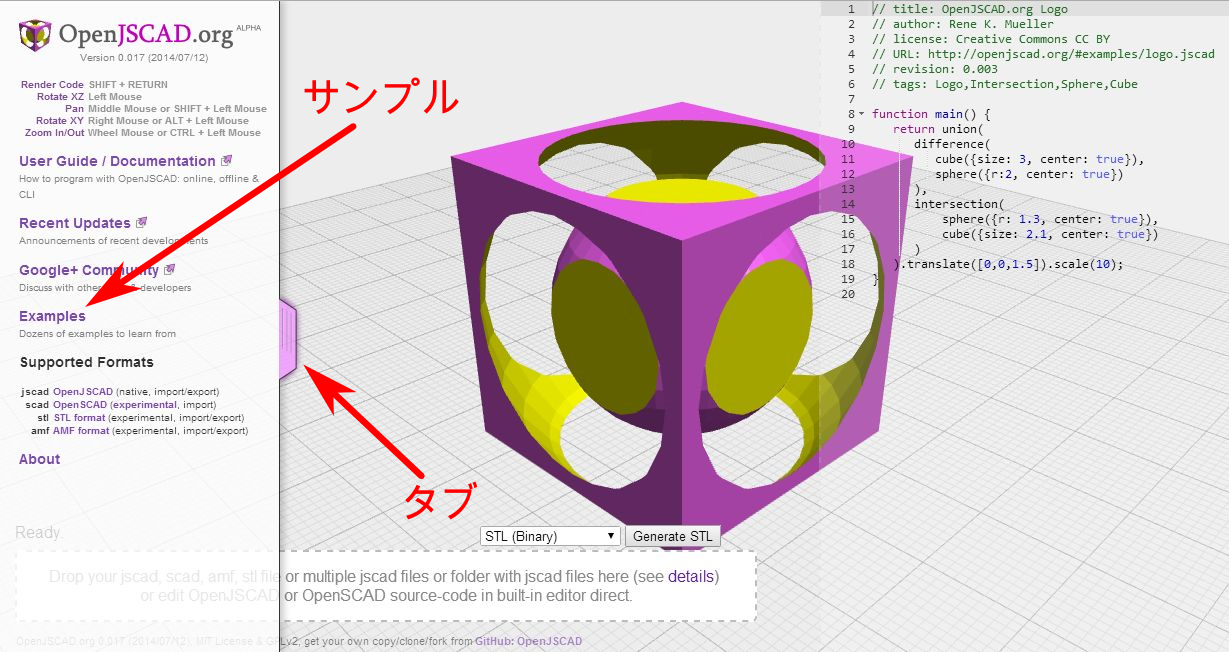This screenshot has width=1229, height=652.
Task: Follow the STL format link
Action: 79,418
